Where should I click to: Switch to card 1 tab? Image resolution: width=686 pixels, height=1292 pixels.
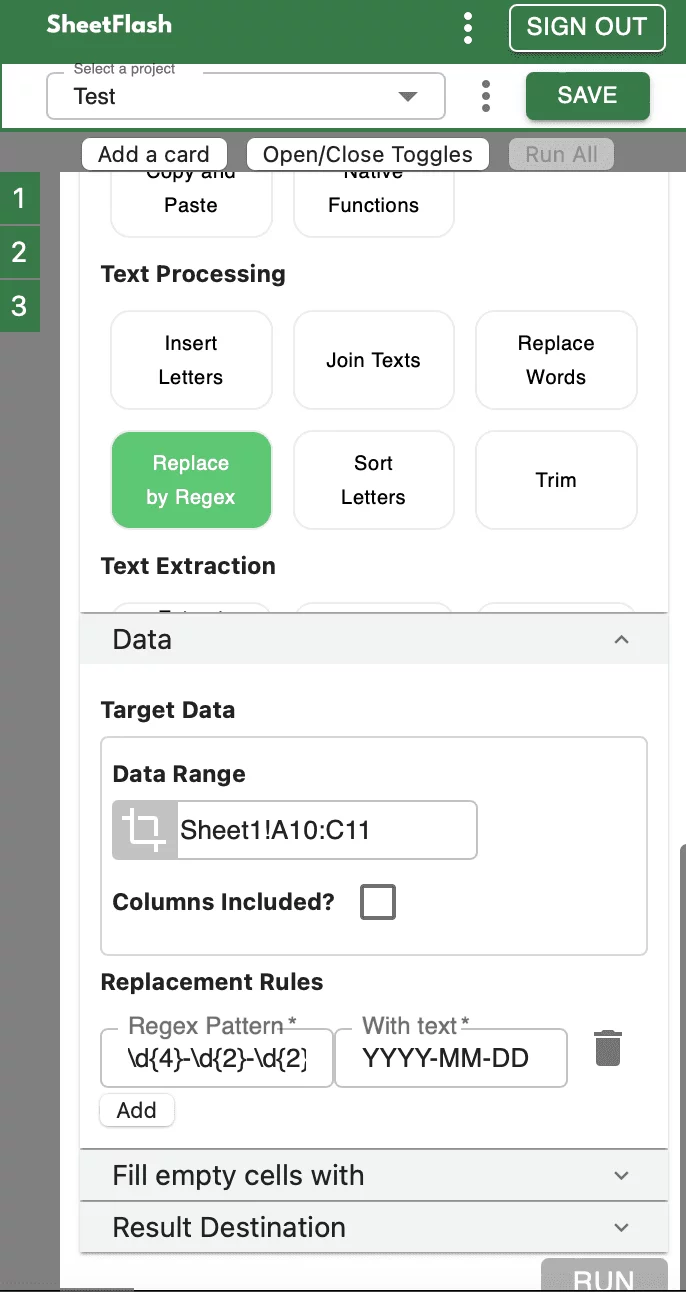[19, 198]
